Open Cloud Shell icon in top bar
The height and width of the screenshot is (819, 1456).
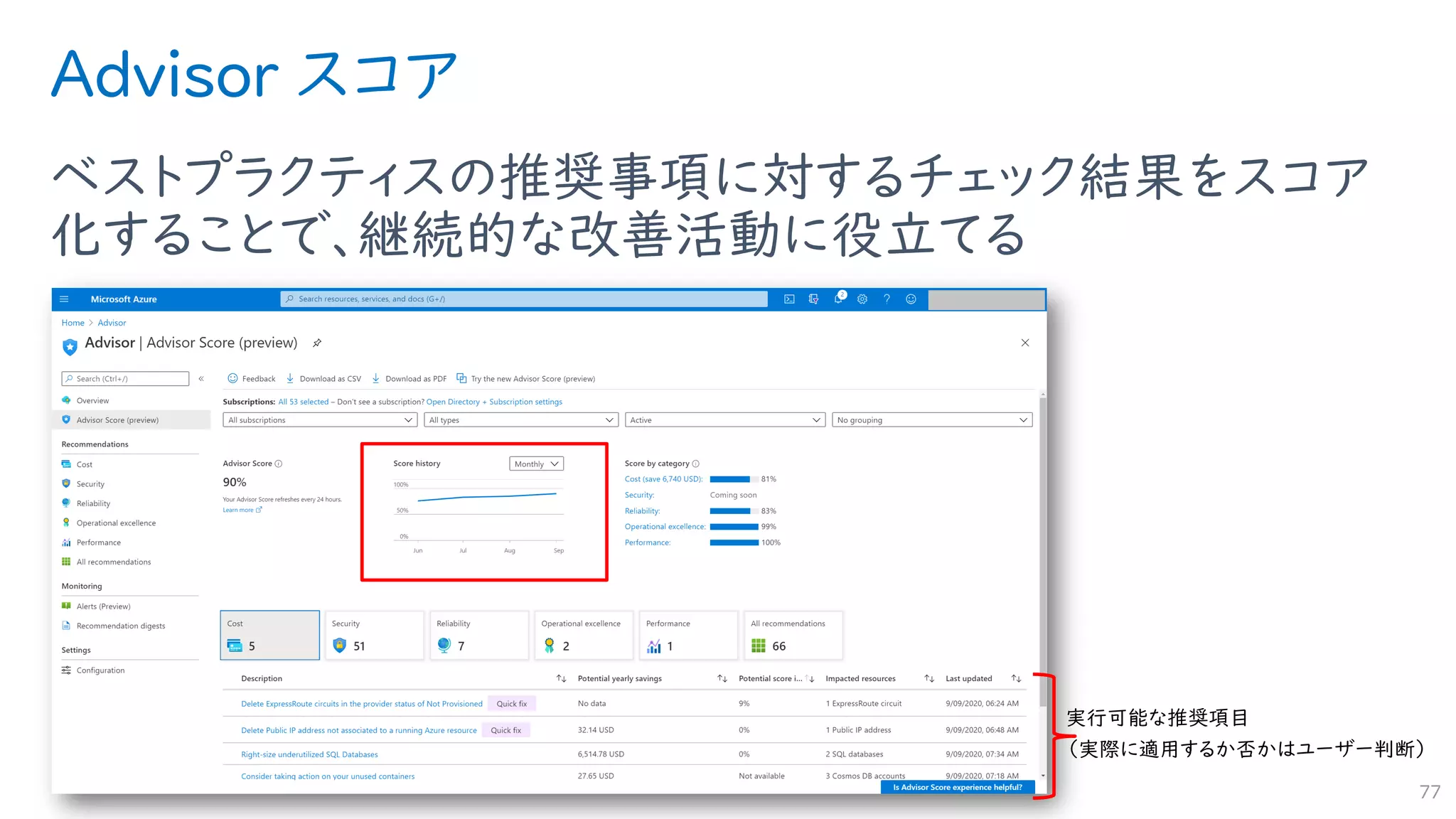tap(789, 299)
